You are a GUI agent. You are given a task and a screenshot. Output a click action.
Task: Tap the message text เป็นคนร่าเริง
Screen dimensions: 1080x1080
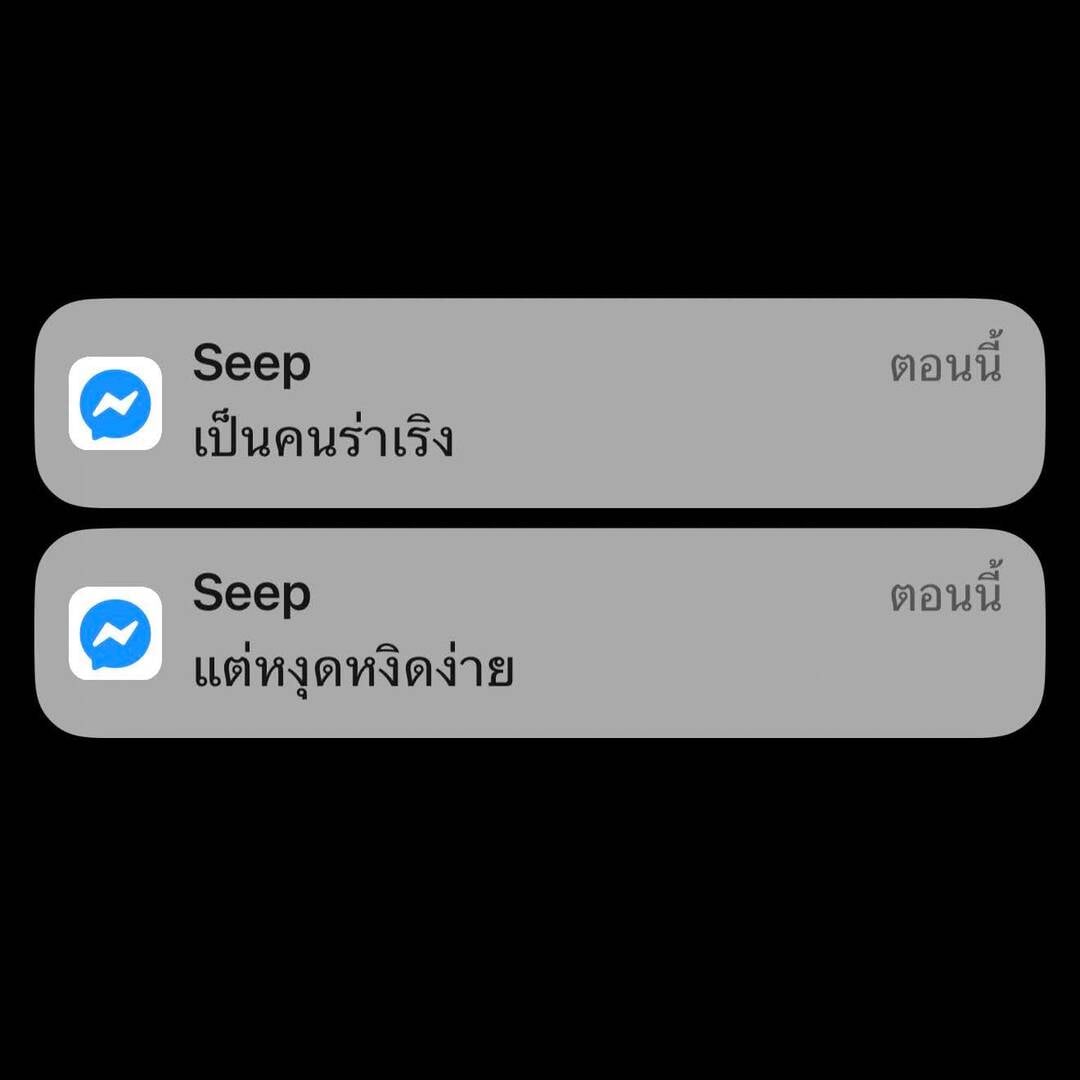tap(323, 437)
